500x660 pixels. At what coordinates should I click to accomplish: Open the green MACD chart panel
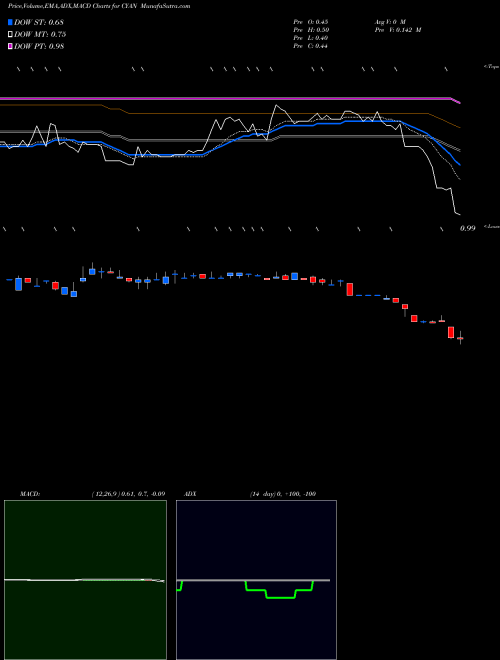pyautogui.click(x=85, y=580)
